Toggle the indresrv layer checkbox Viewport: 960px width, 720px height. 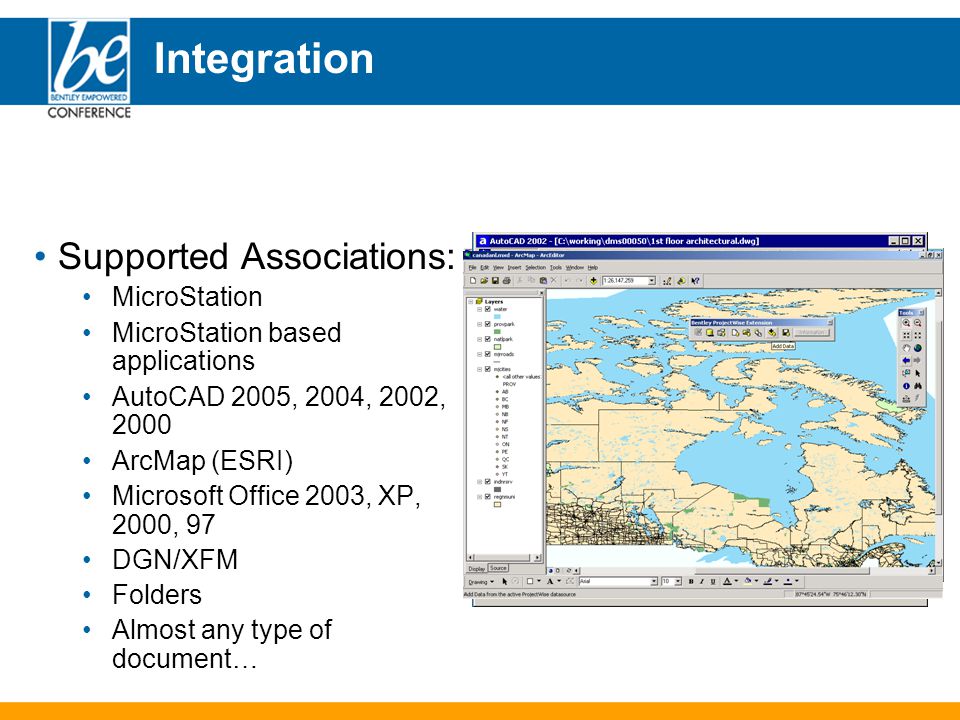(488, 482)
